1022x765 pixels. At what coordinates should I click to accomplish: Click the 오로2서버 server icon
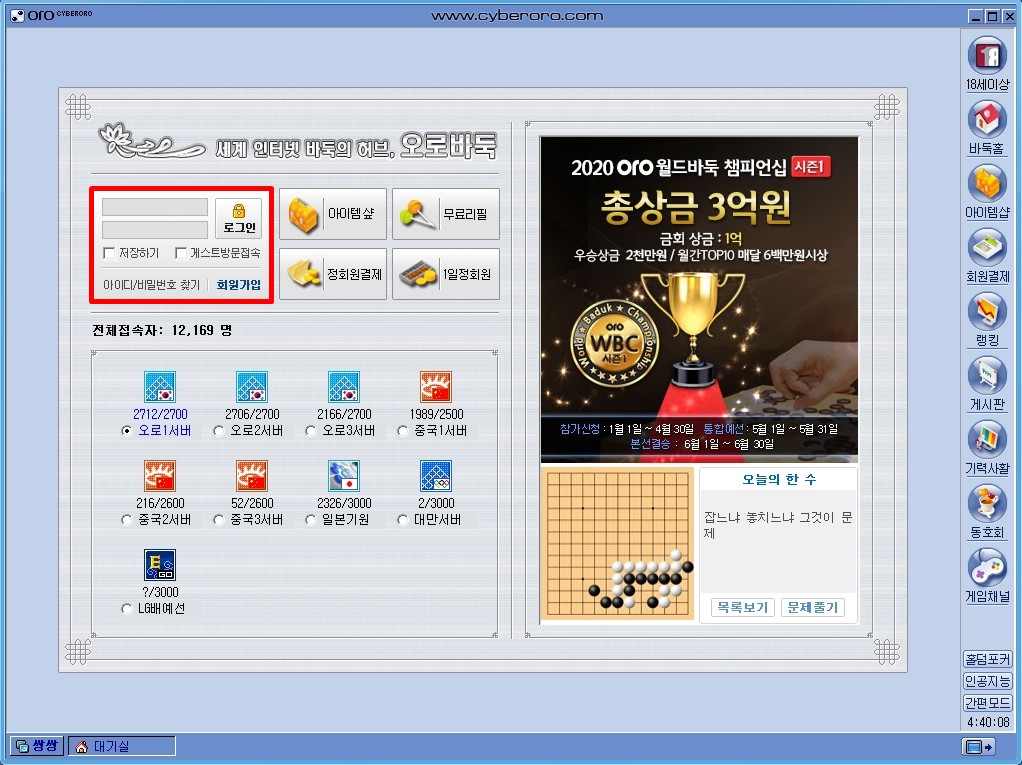tap(252, 387)
